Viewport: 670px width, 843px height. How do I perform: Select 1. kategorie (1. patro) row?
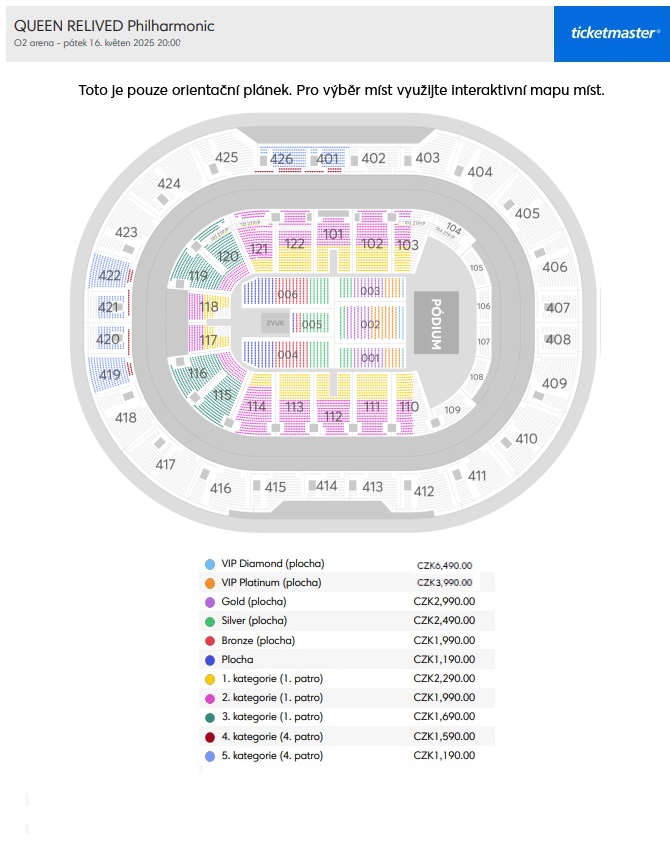(x=347, y=678)
